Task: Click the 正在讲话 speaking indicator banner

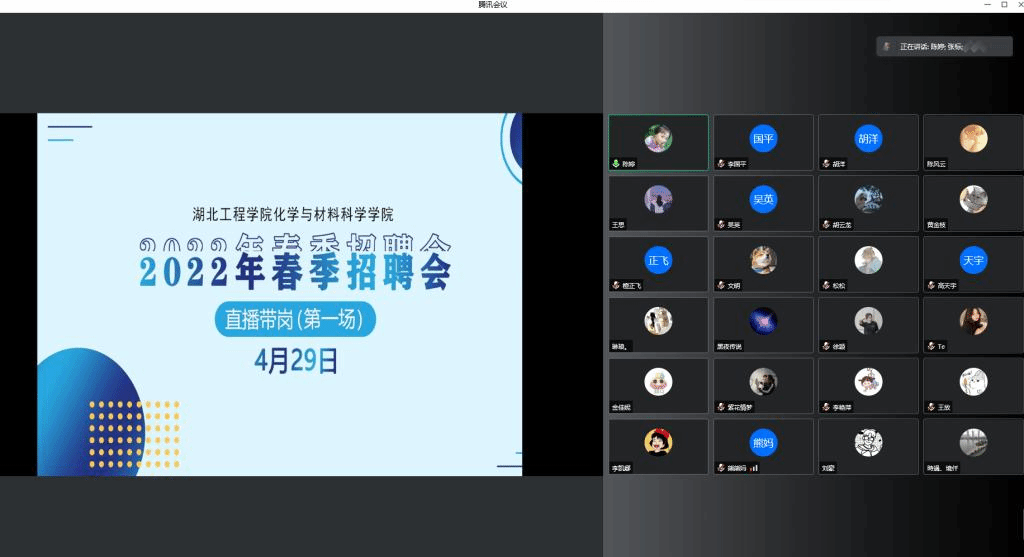Action: pos(943,47)
